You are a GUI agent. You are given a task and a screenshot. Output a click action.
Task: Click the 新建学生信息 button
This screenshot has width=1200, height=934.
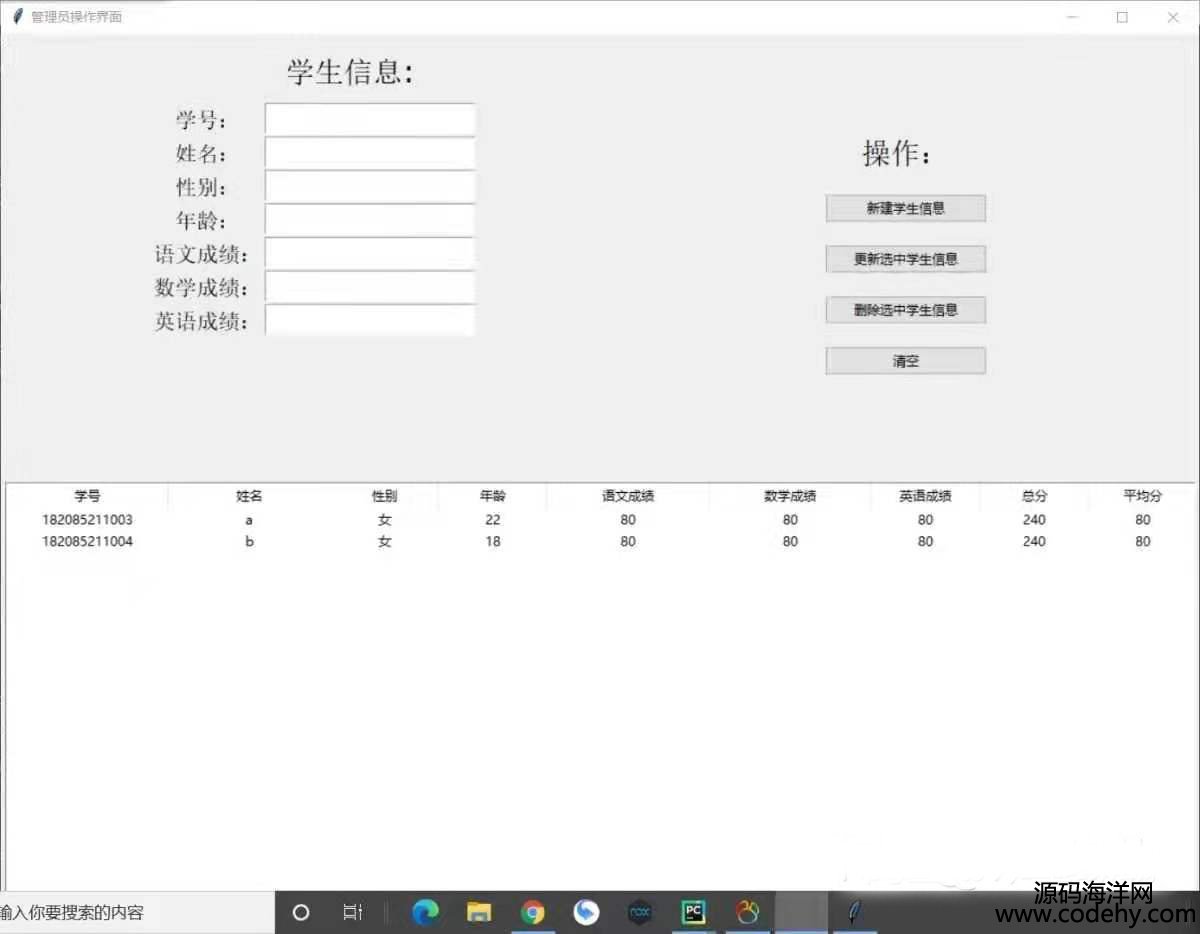(x=905, y=208)
